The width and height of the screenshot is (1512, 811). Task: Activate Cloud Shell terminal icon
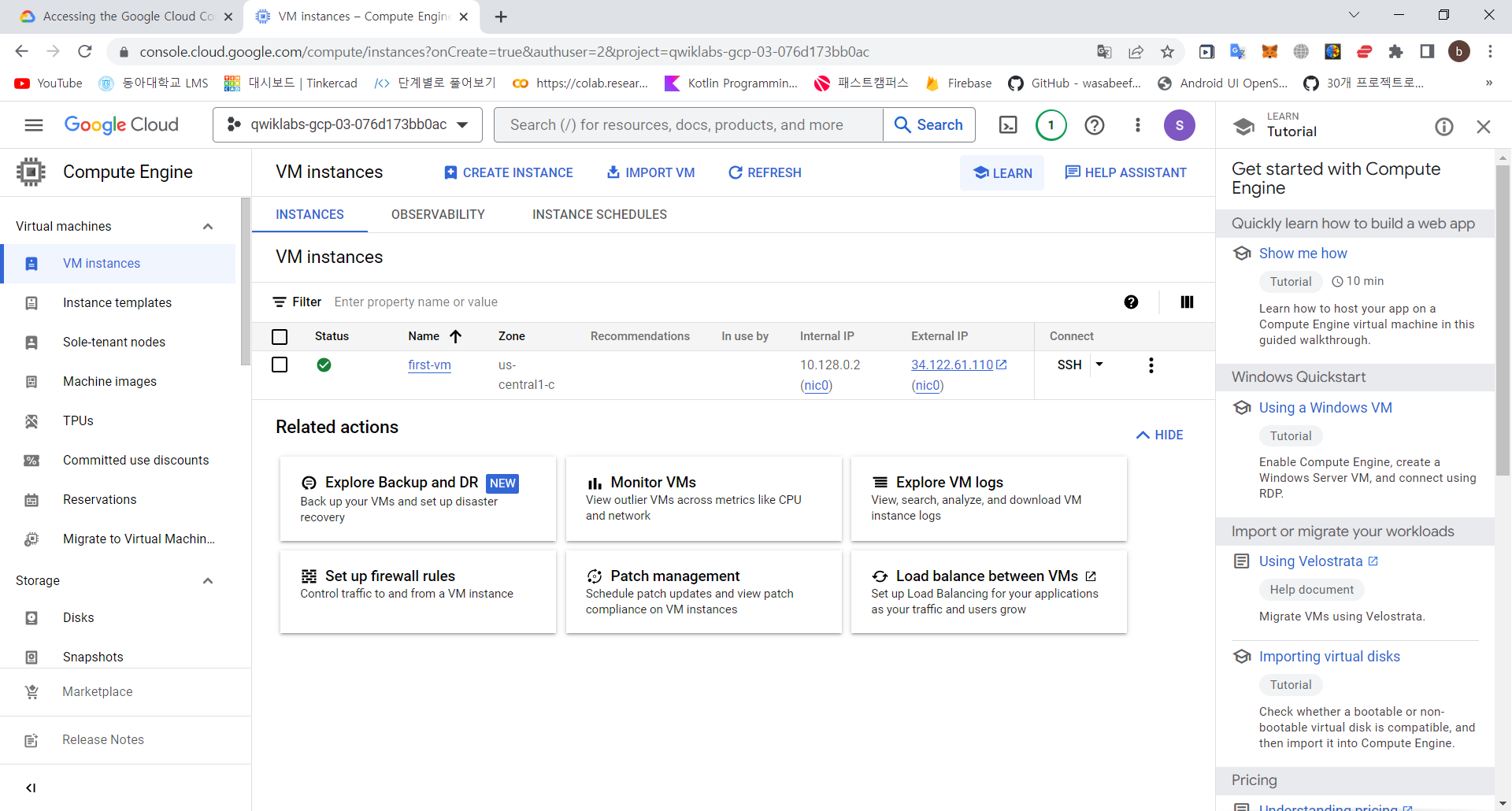[x=1008, y=125]
